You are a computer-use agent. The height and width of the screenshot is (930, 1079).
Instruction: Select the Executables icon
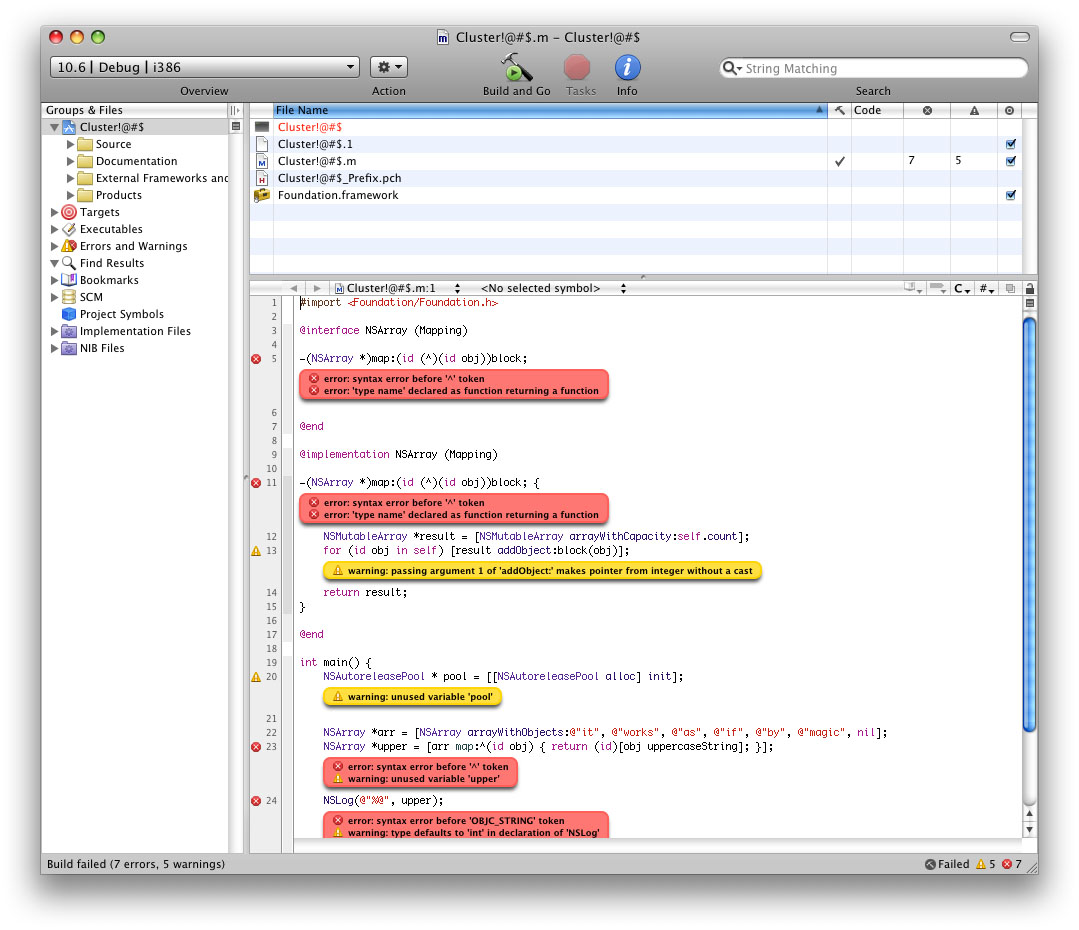69,229
